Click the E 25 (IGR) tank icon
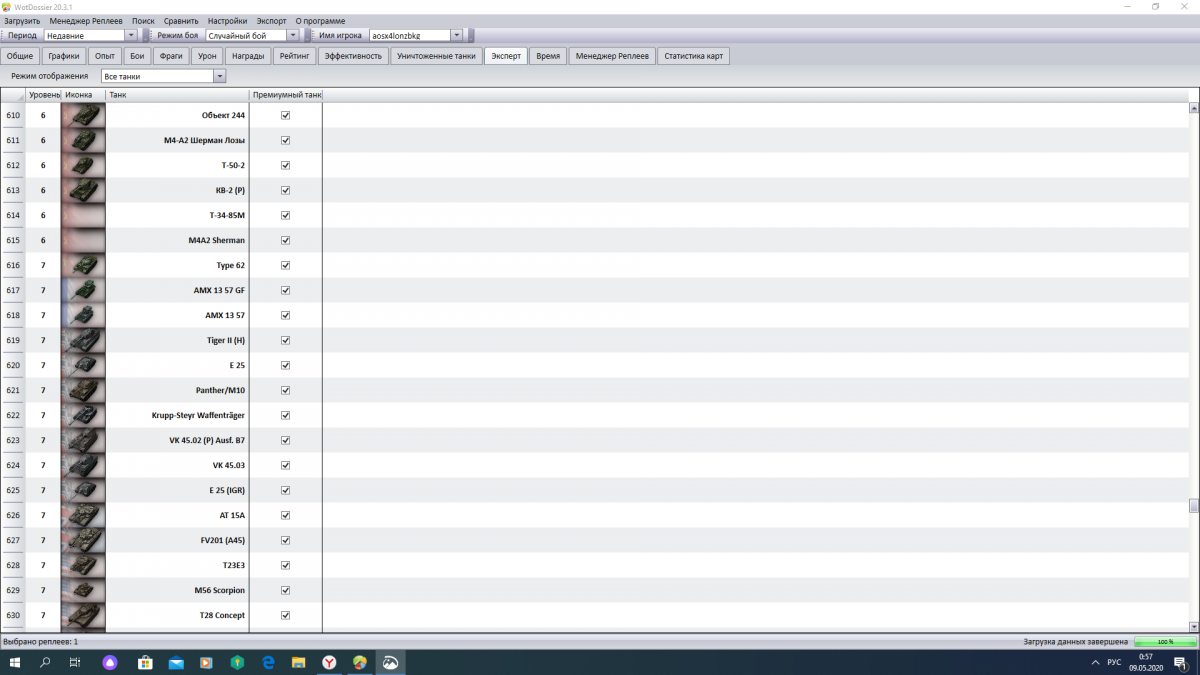Image resolution: width=1200 pixels, height=675 pixels. tap(83, 490)
